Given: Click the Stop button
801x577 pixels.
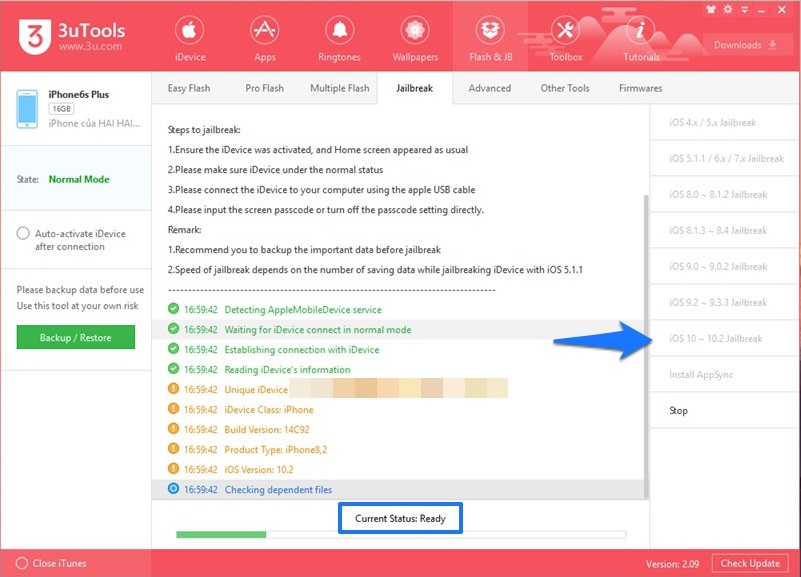Looking at the screenshot, I should point(724,411).
